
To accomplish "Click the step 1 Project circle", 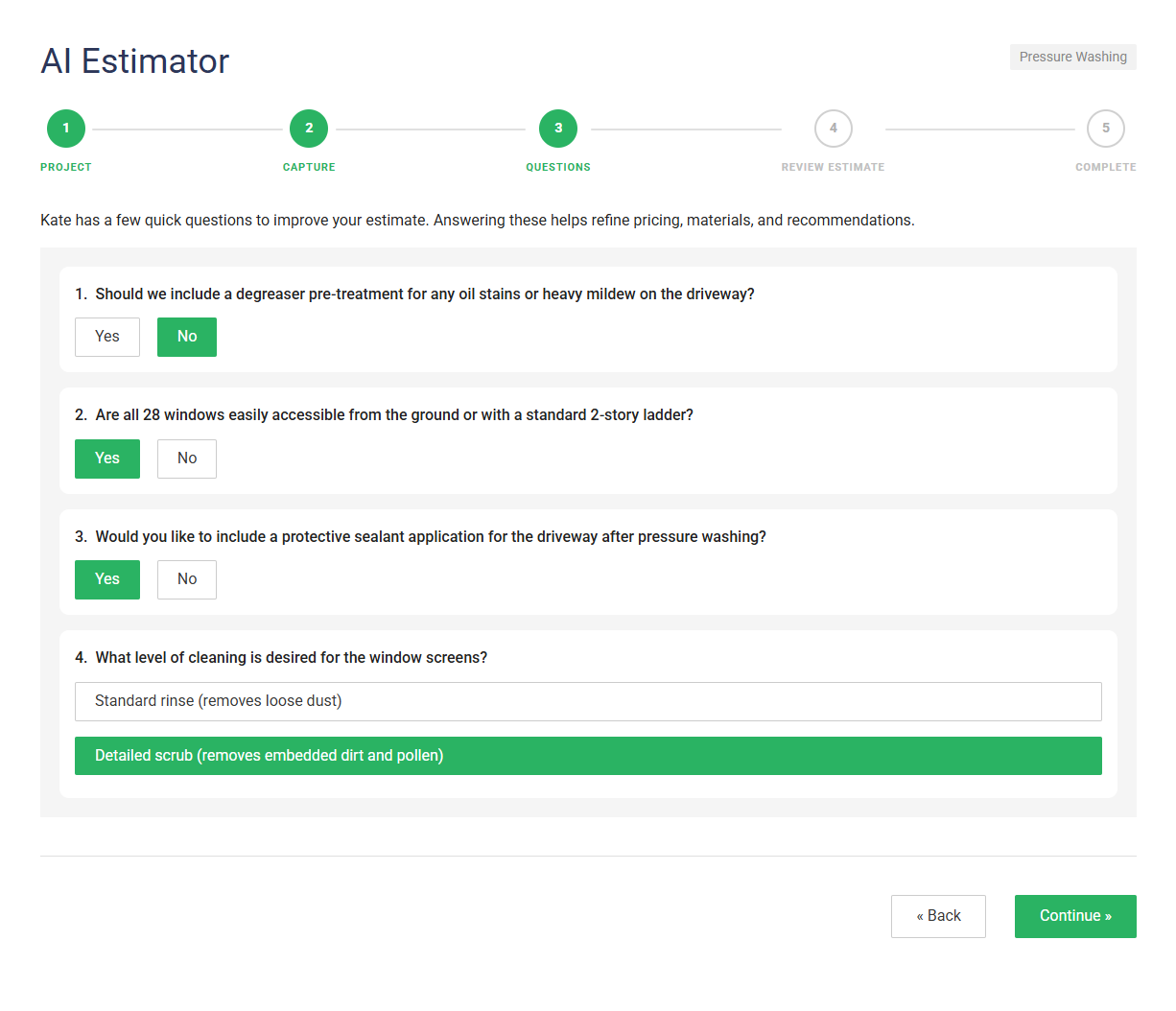I will pyautogui.click(x=66, y=129).
